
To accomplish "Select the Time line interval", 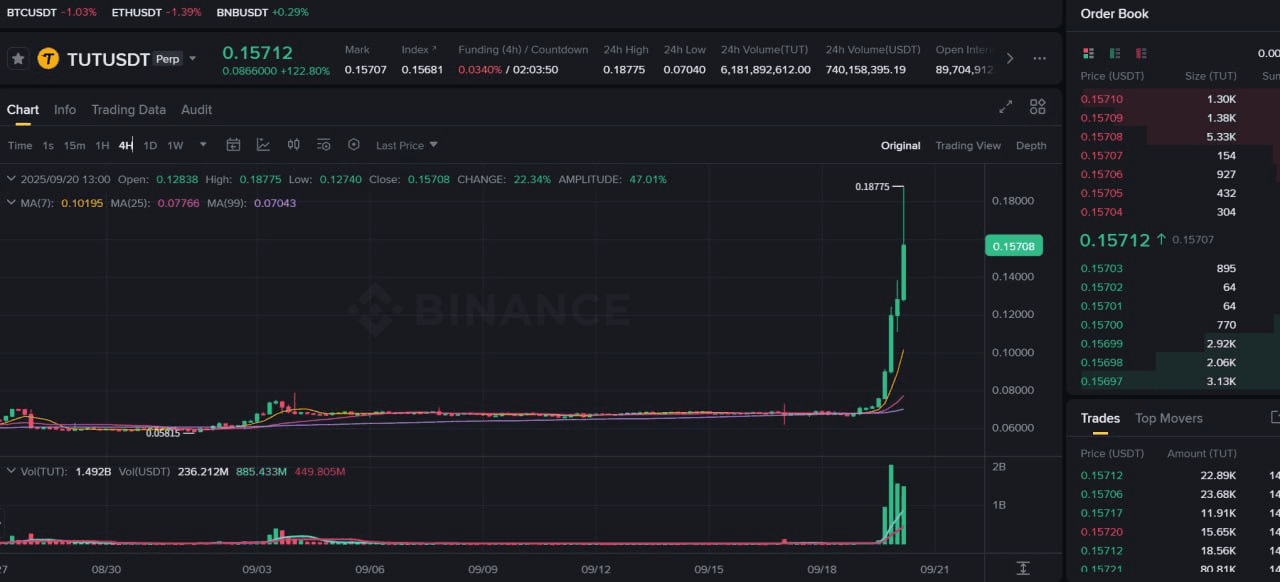I will tap(20, 146).
